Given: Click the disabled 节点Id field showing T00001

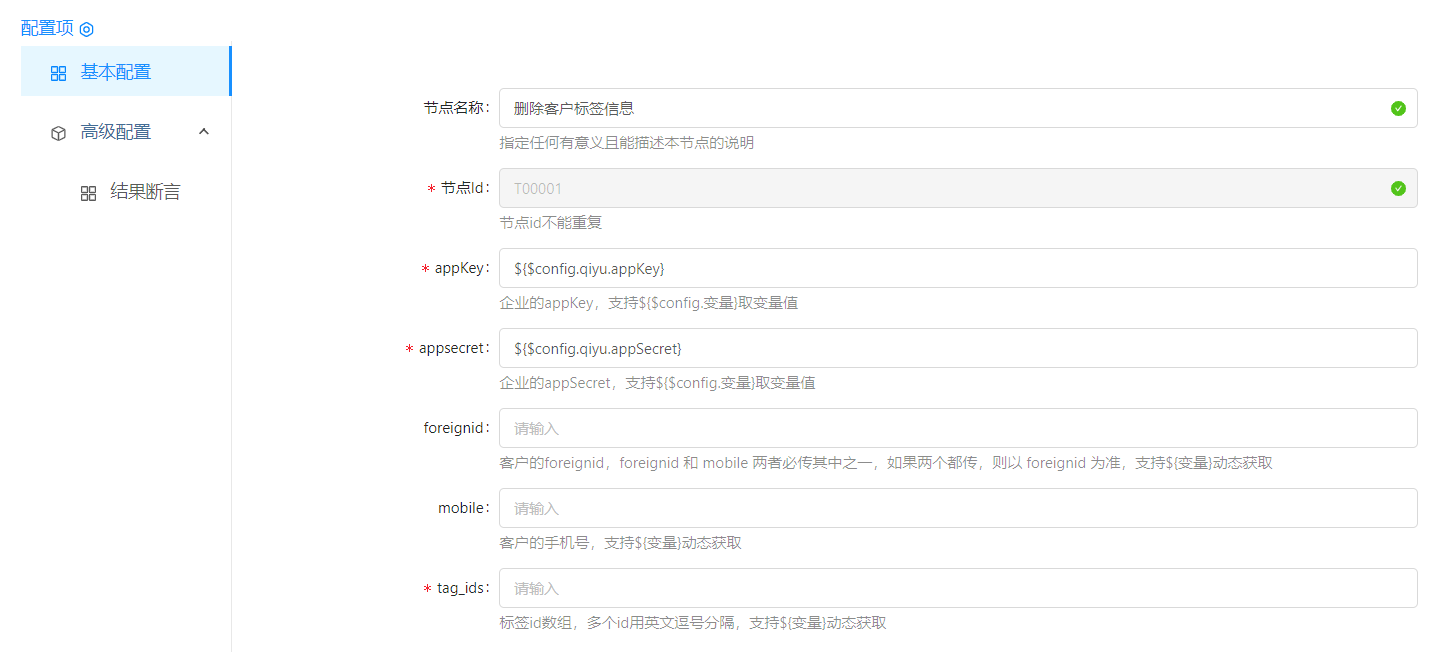Looking at the screenshot, I should pyautogui.click(x=940, y=188).
